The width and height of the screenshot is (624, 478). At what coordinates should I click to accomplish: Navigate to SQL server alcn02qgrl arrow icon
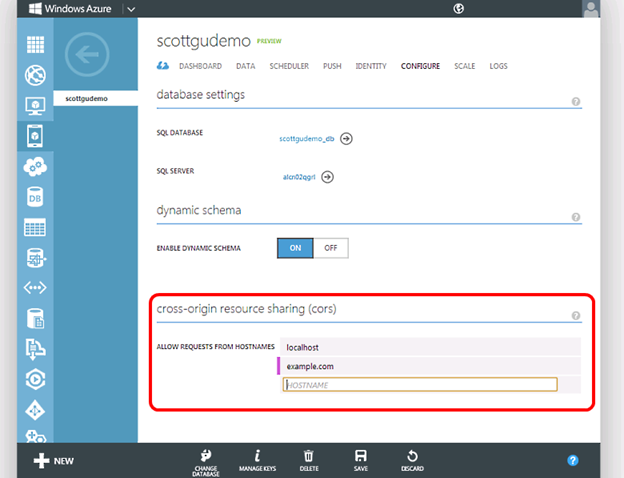click(328, 177)
